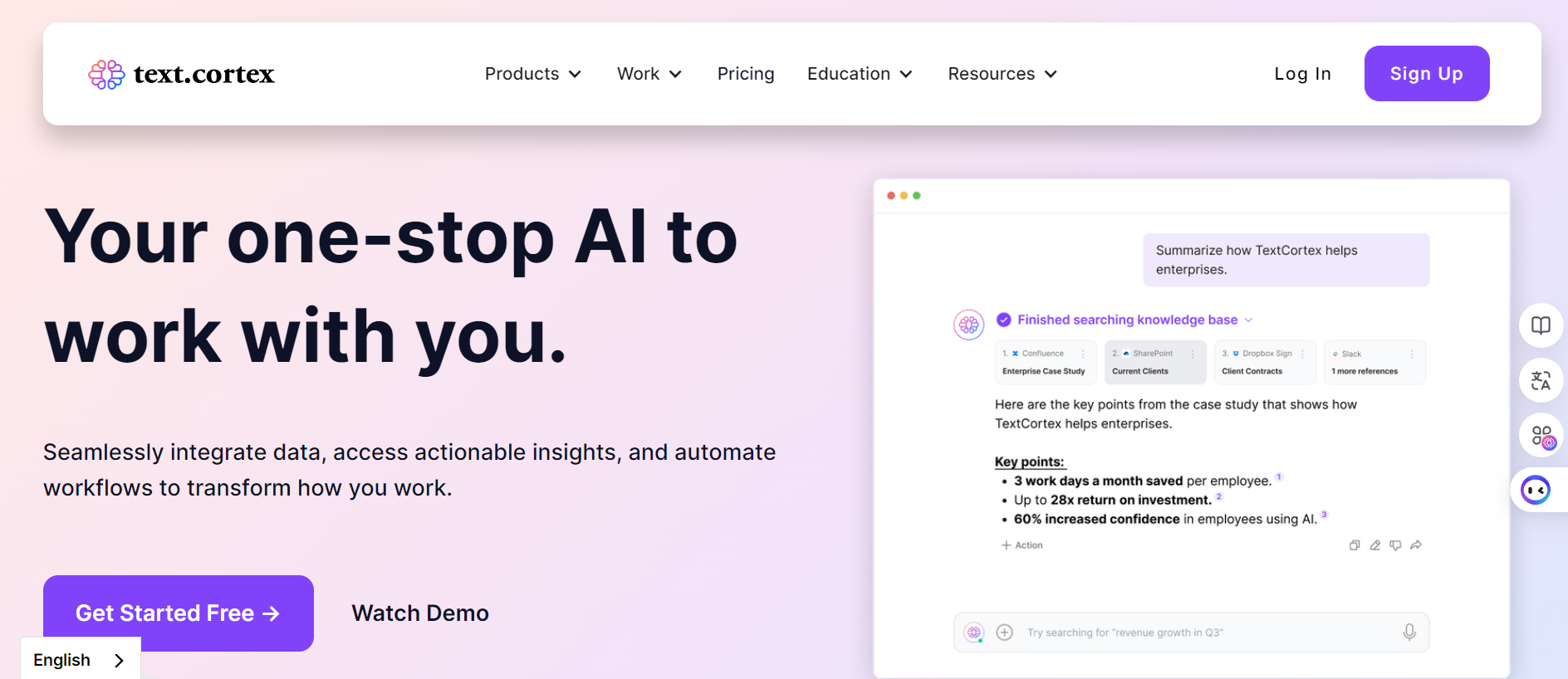Image resolution: width=1568 pixels, height=679 pixels.
Task: Open the Pricing page
Action: (x=746, y=74)
